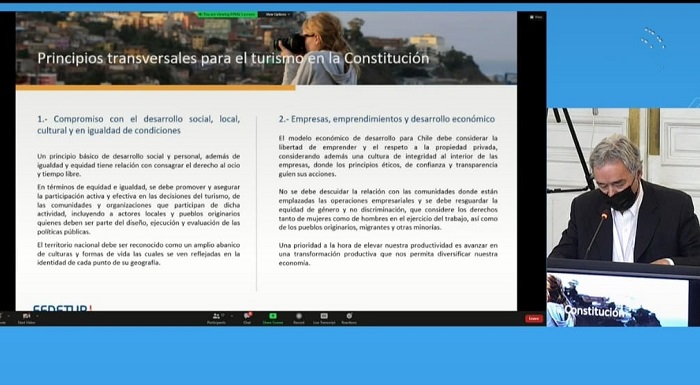Screen dimensions: 700x385
Task: Click the green Share Screen icon
Action: point(273,318)
